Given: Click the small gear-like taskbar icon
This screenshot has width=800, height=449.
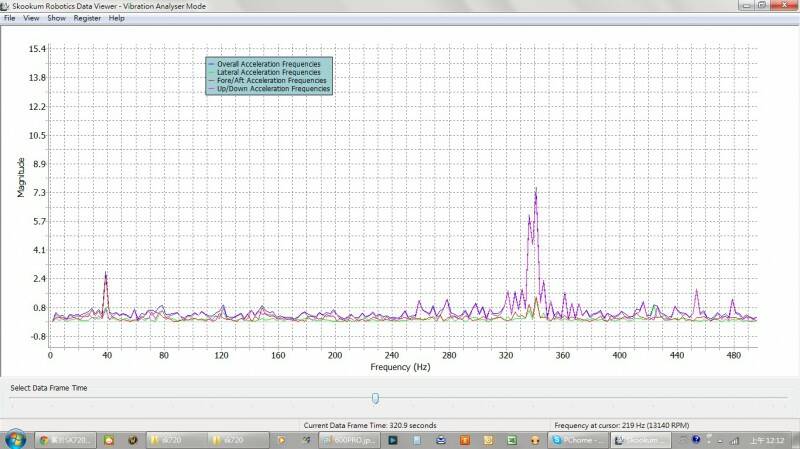Looking at the screenshot, I should click(306, 440).
